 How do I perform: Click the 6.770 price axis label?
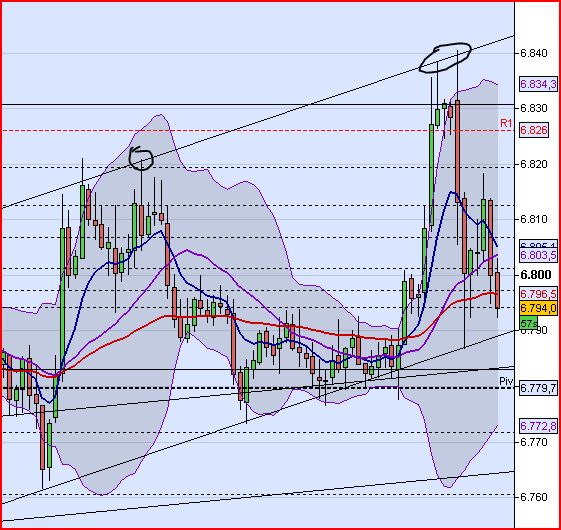point(534,443)
